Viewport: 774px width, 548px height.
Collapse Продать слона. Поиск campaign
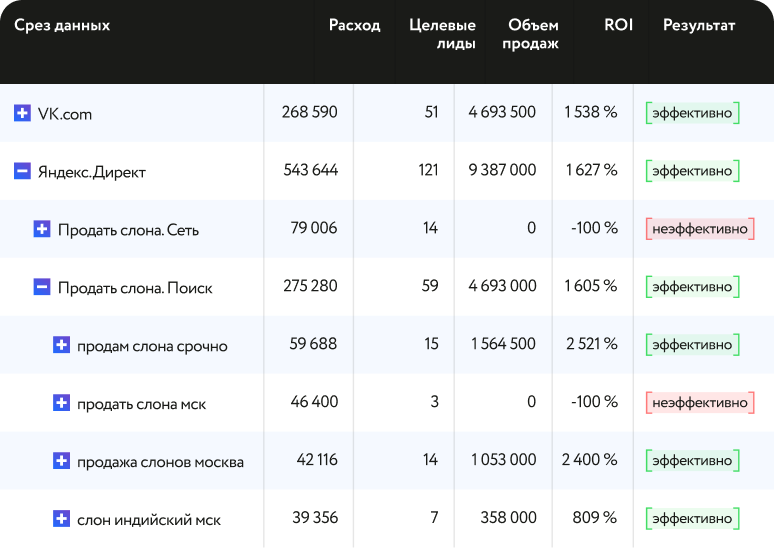pos(42,287)
